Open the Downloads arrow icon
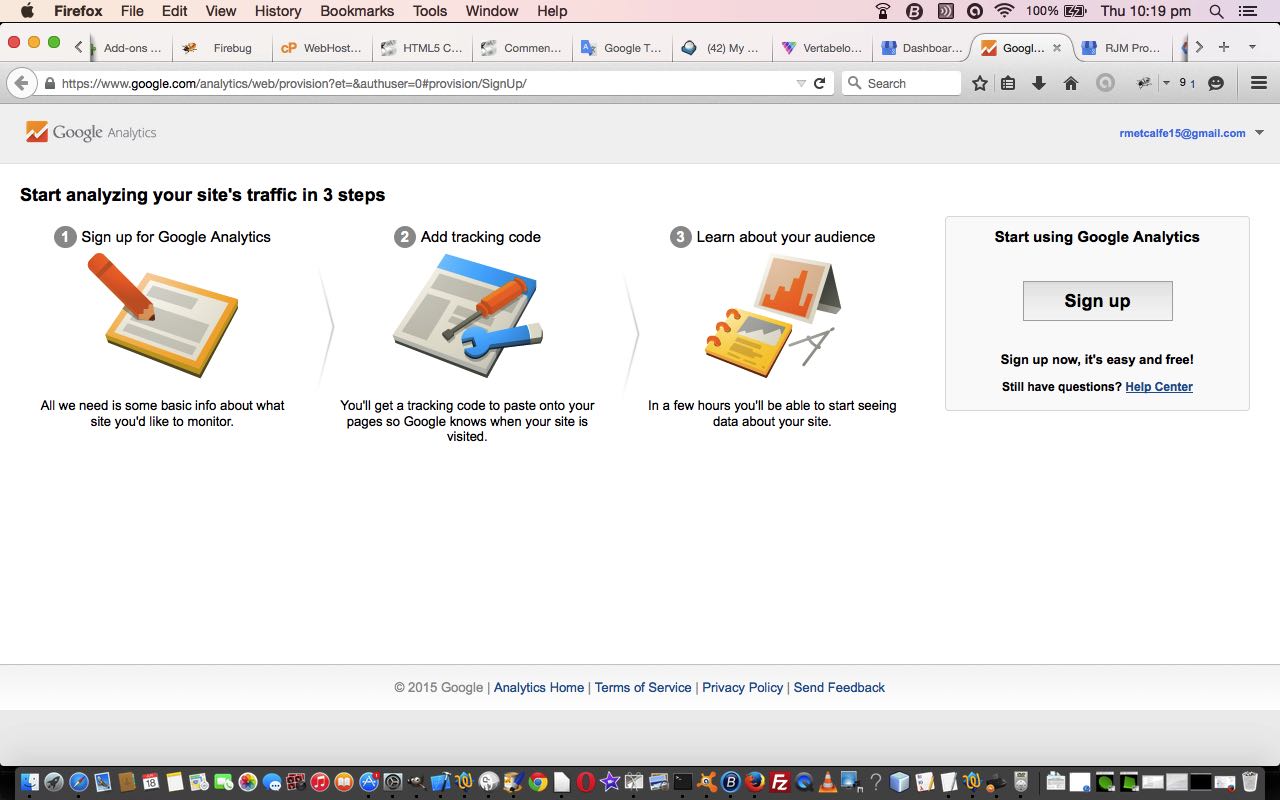 pos(1039,83)
